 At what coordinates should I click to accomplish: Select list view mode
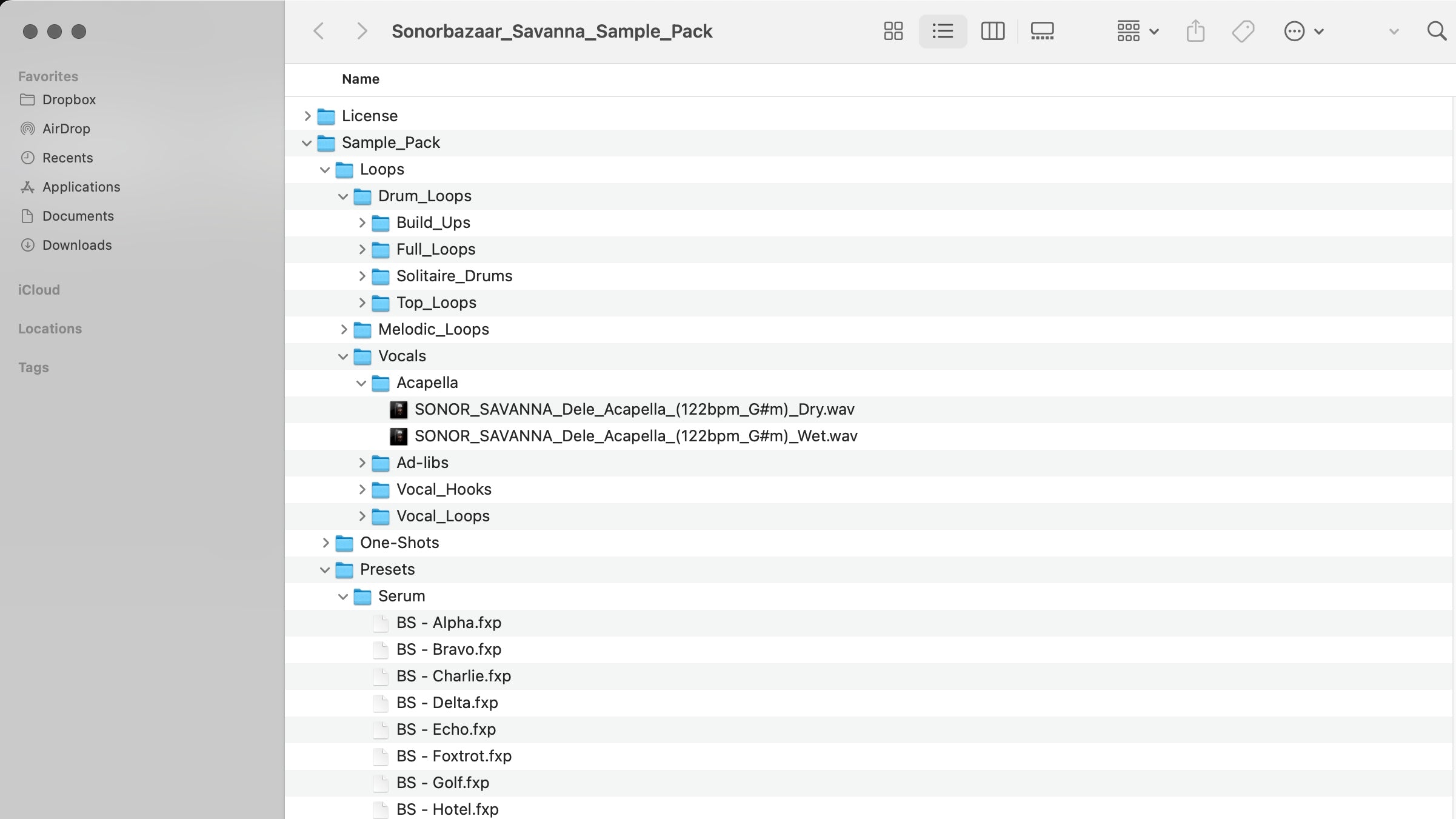tap(943, 31)
